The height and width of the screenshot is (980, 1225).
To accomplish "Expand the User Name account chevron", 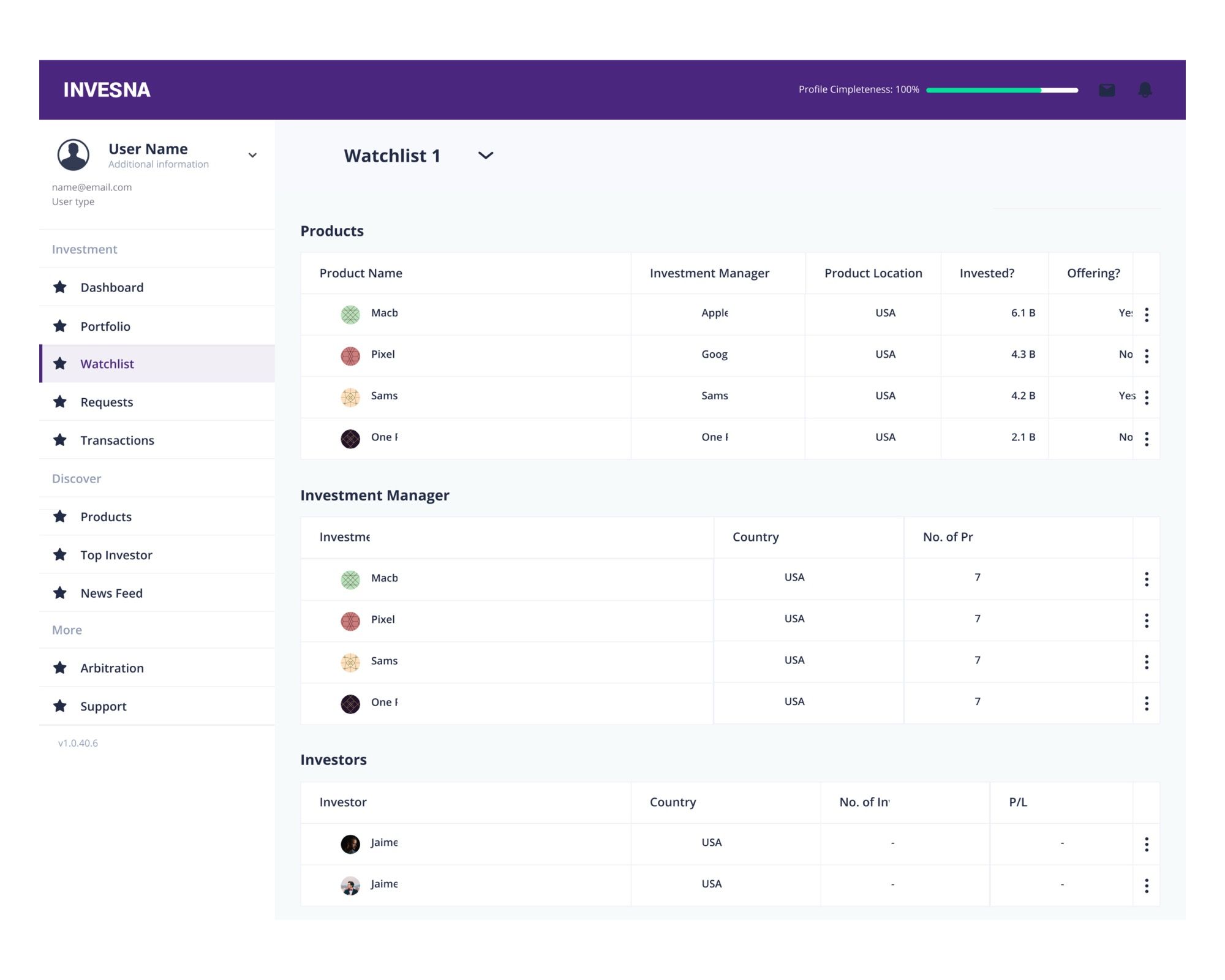I will point(252,156).
